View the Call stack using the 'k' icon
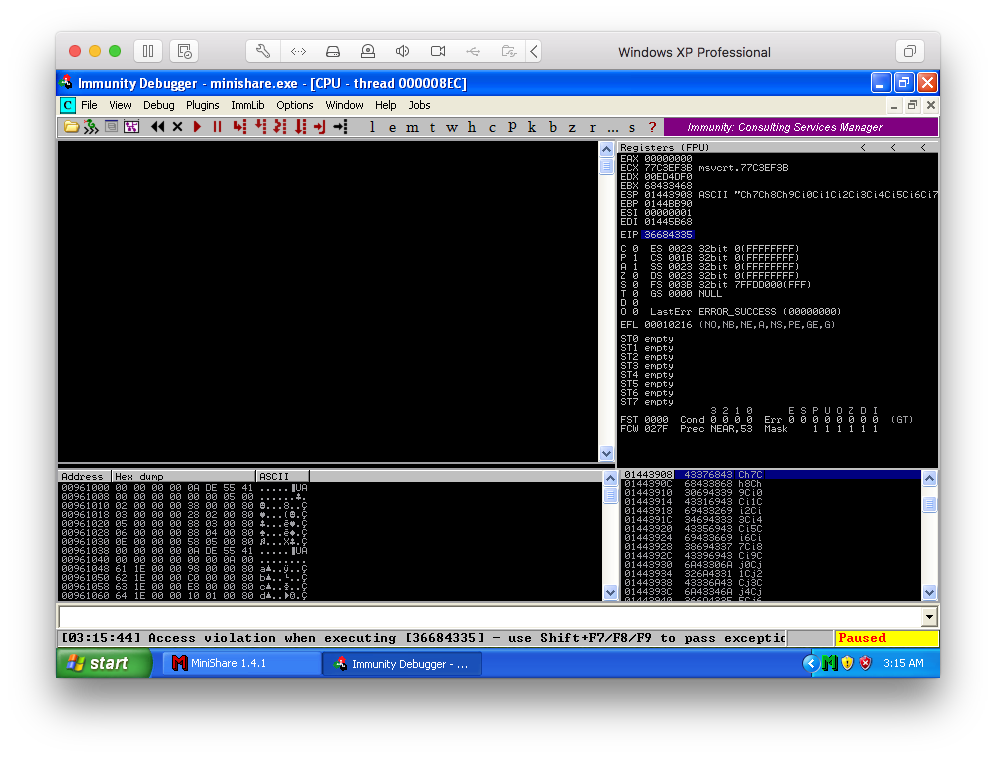 [532, 127]
